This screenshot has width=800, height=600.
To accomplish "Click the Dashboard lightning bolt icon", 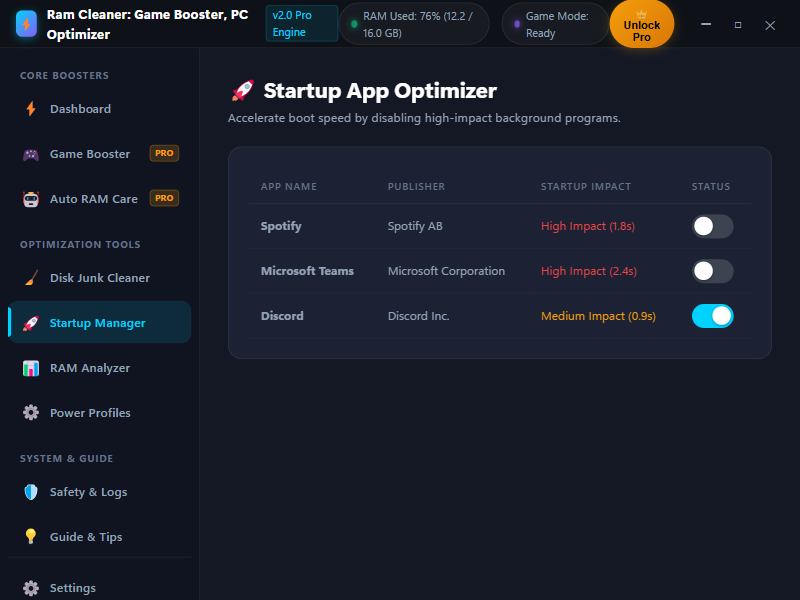I will click(31, 109).
